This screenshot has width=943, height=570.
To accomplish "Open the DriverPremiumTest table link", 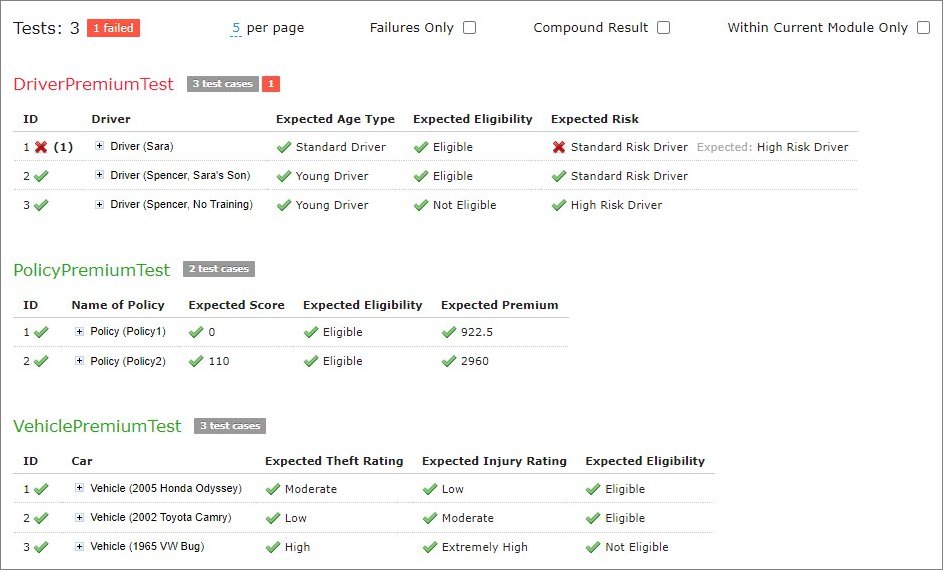I will click(x=93, y=84).
